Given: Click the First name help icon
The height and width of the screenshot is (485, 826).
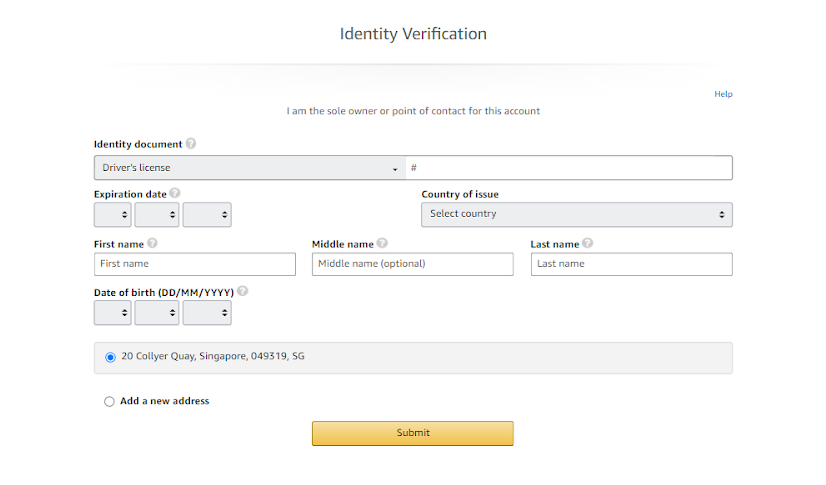Looking at the screenshot, I should click(x=152, y=243).
